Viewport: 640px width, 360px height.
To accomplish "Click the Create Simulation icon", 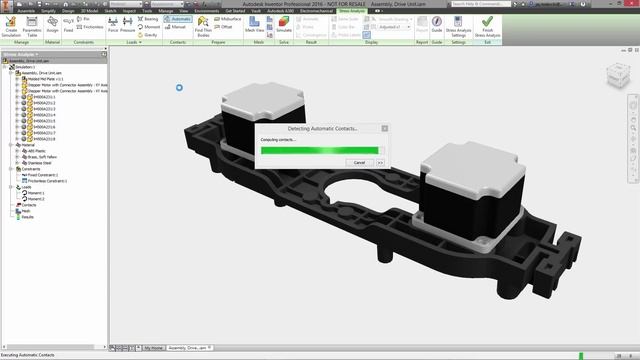I will coord(11,27).
